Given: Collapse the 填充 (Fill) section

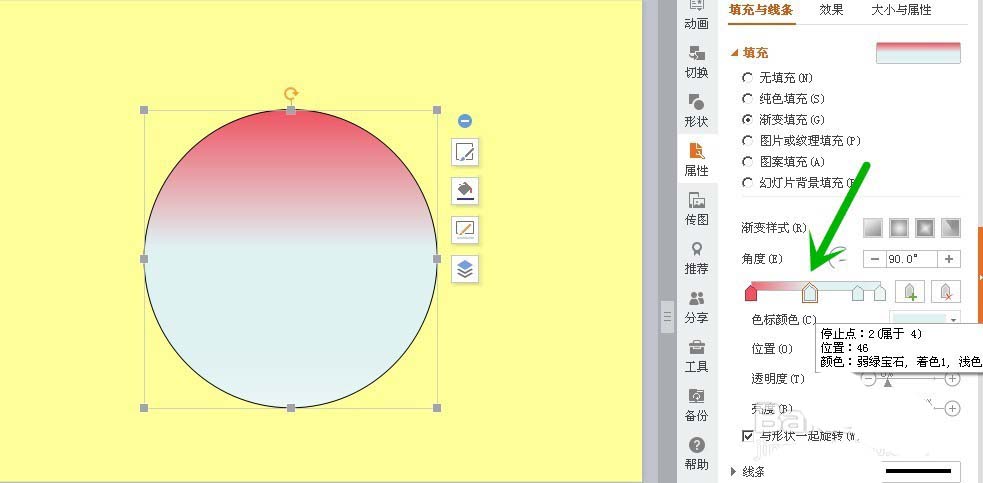Looking at the screenshot, I should coord(736,53).
